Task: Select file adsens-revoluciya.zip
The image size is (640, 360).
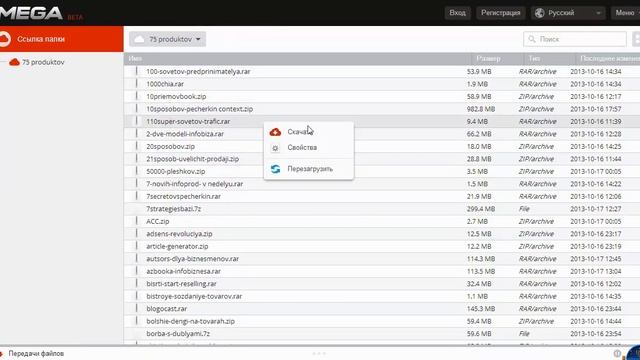Action: click(179, 234)
